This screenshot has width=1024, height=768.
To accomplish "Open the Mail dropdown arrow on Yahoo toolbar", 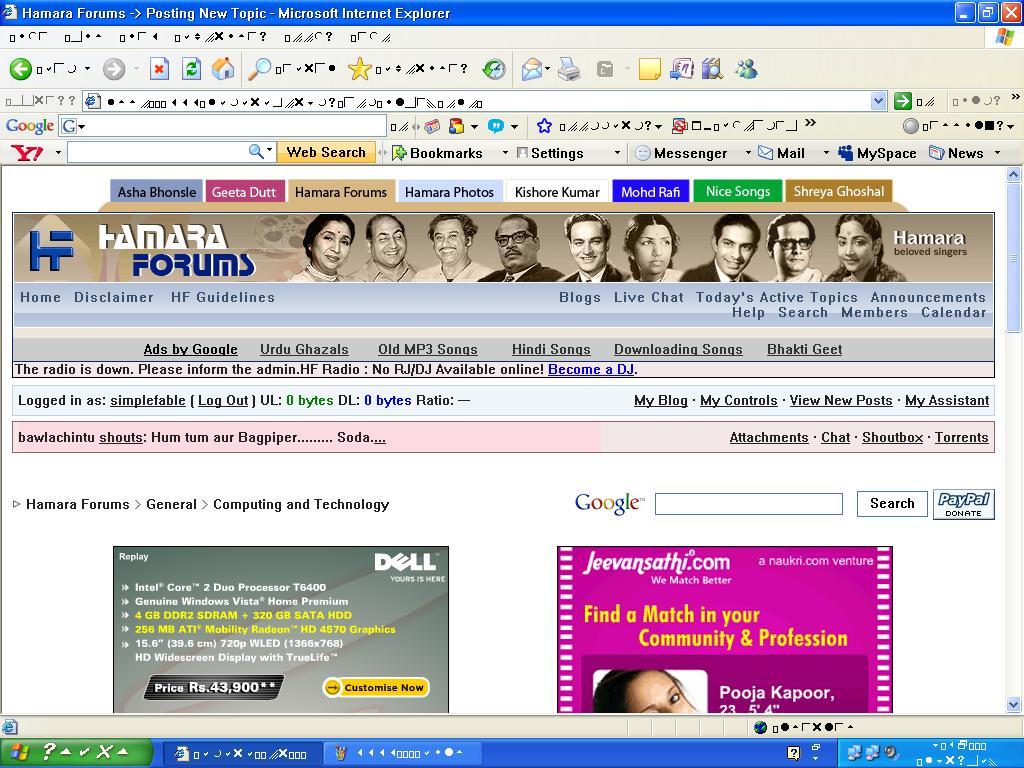I will pyautogui.click(x=826, y=153).
